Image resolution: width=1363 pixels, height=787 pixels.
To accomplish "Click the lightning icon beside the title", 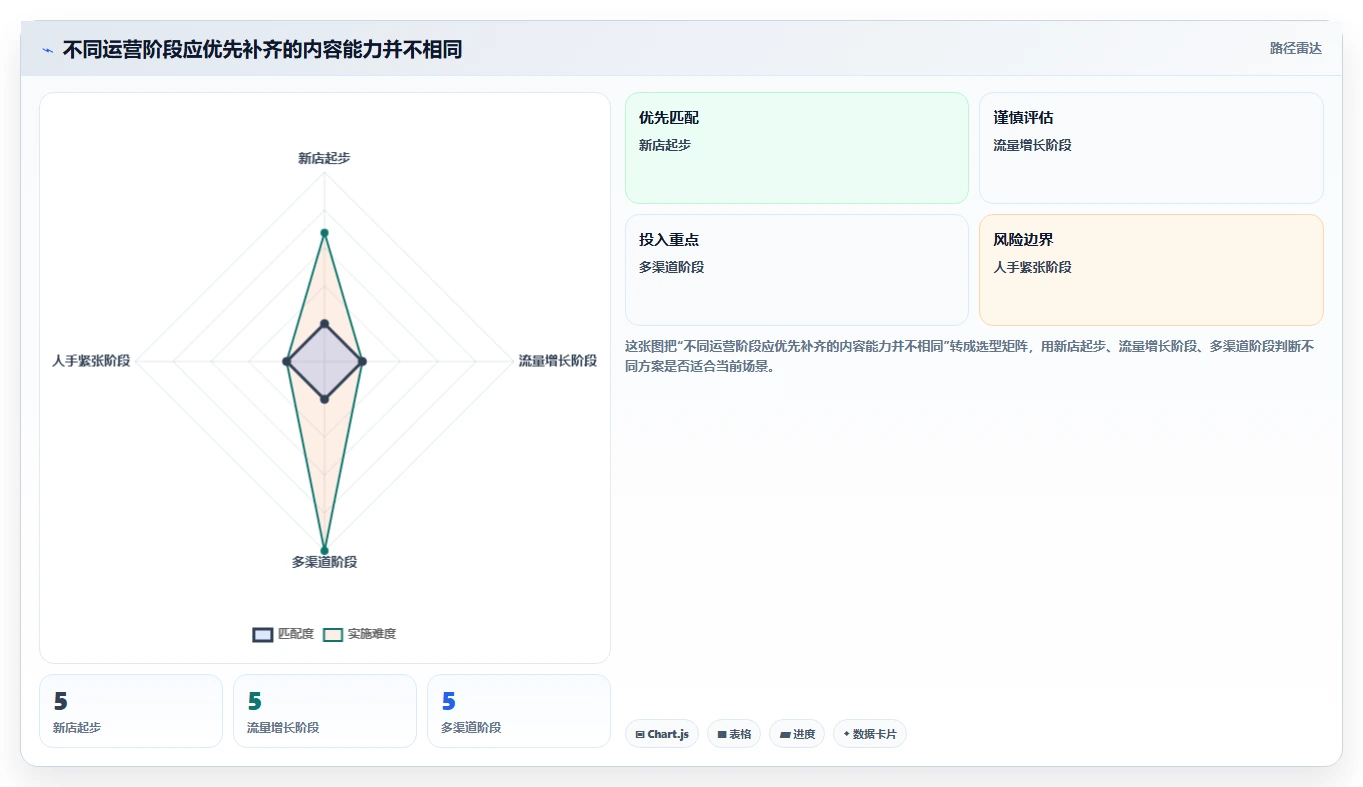I will (47, 50).
